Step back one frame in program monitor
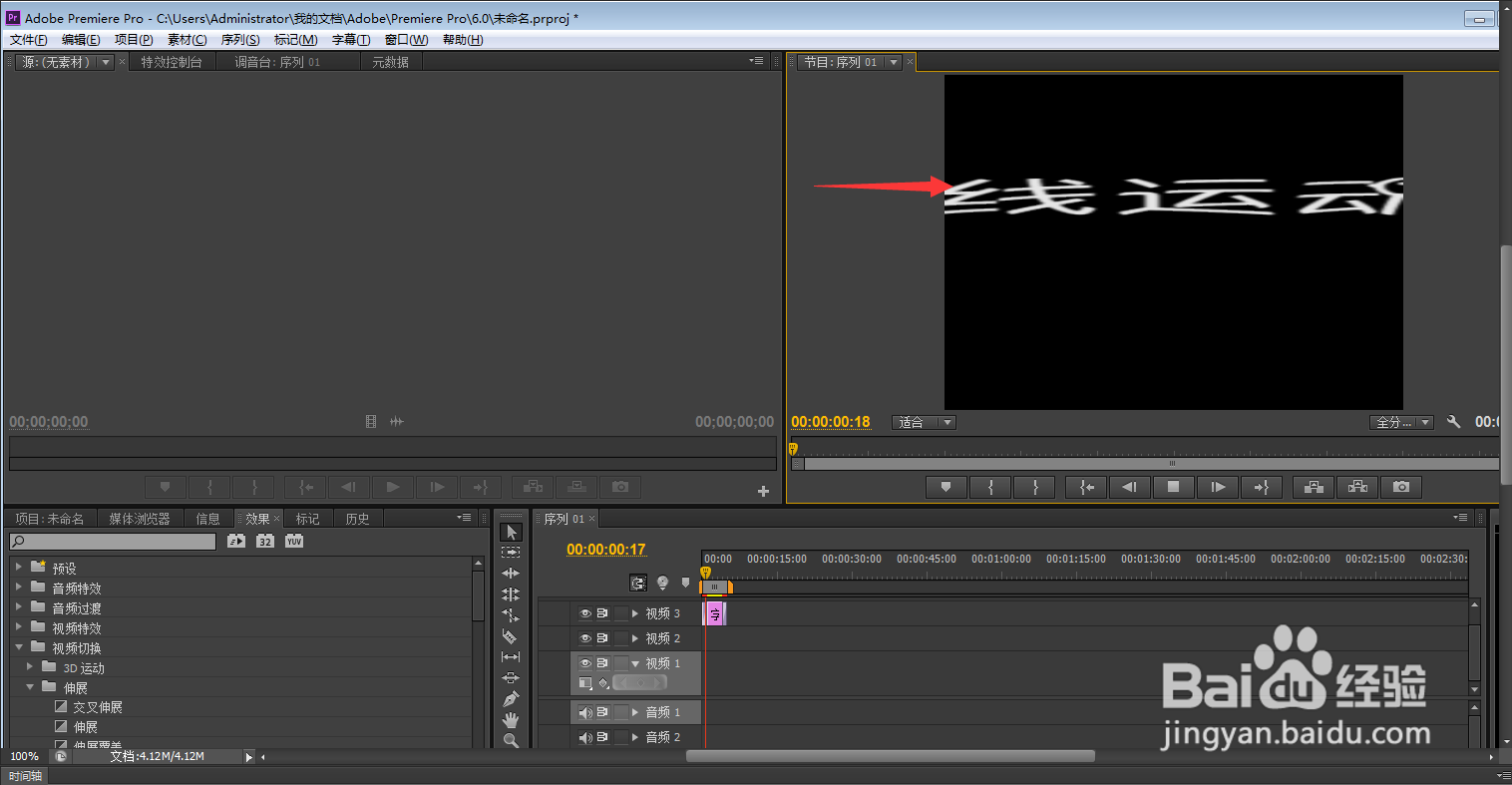Viewport: 1512px width, 785px height. click(x=1129, y=487)
